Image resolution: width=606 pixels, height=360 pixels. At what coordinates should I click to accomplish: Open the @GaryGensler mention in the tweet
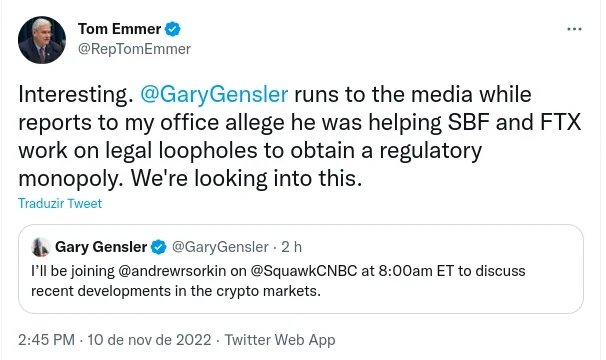214,95
